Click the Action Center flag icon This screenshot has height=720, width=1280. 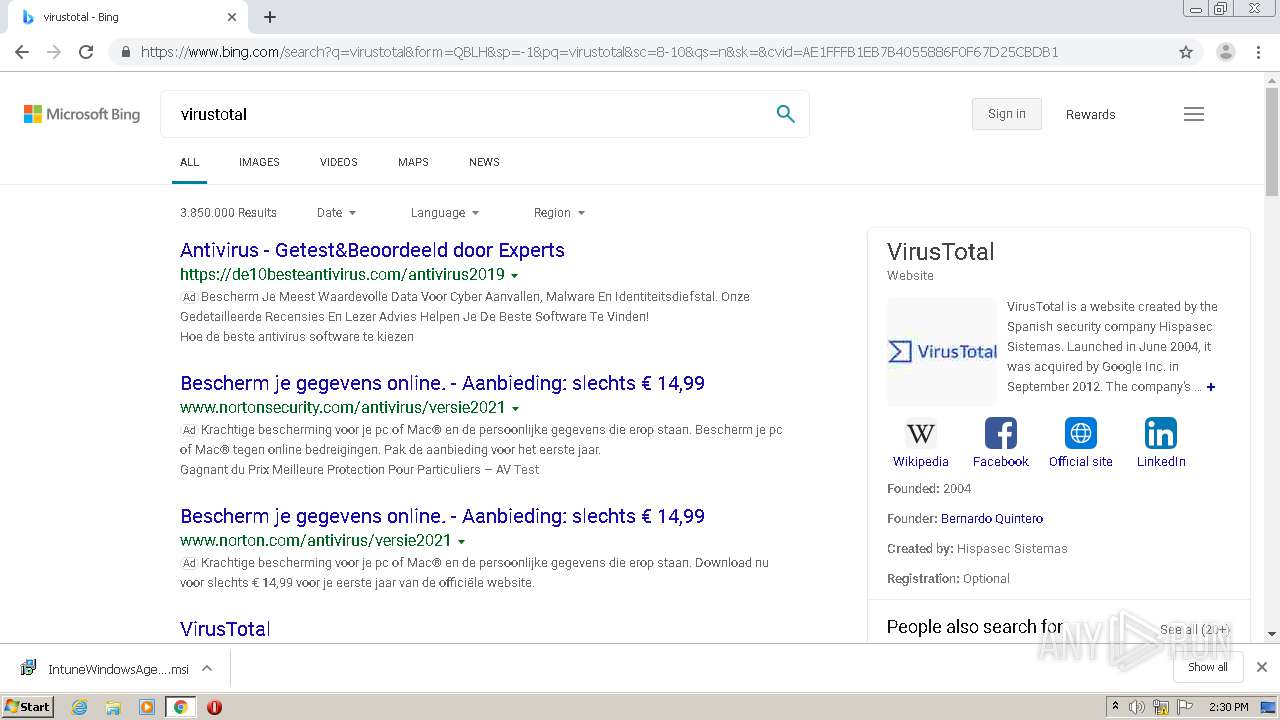click(x=1185, y=707)
